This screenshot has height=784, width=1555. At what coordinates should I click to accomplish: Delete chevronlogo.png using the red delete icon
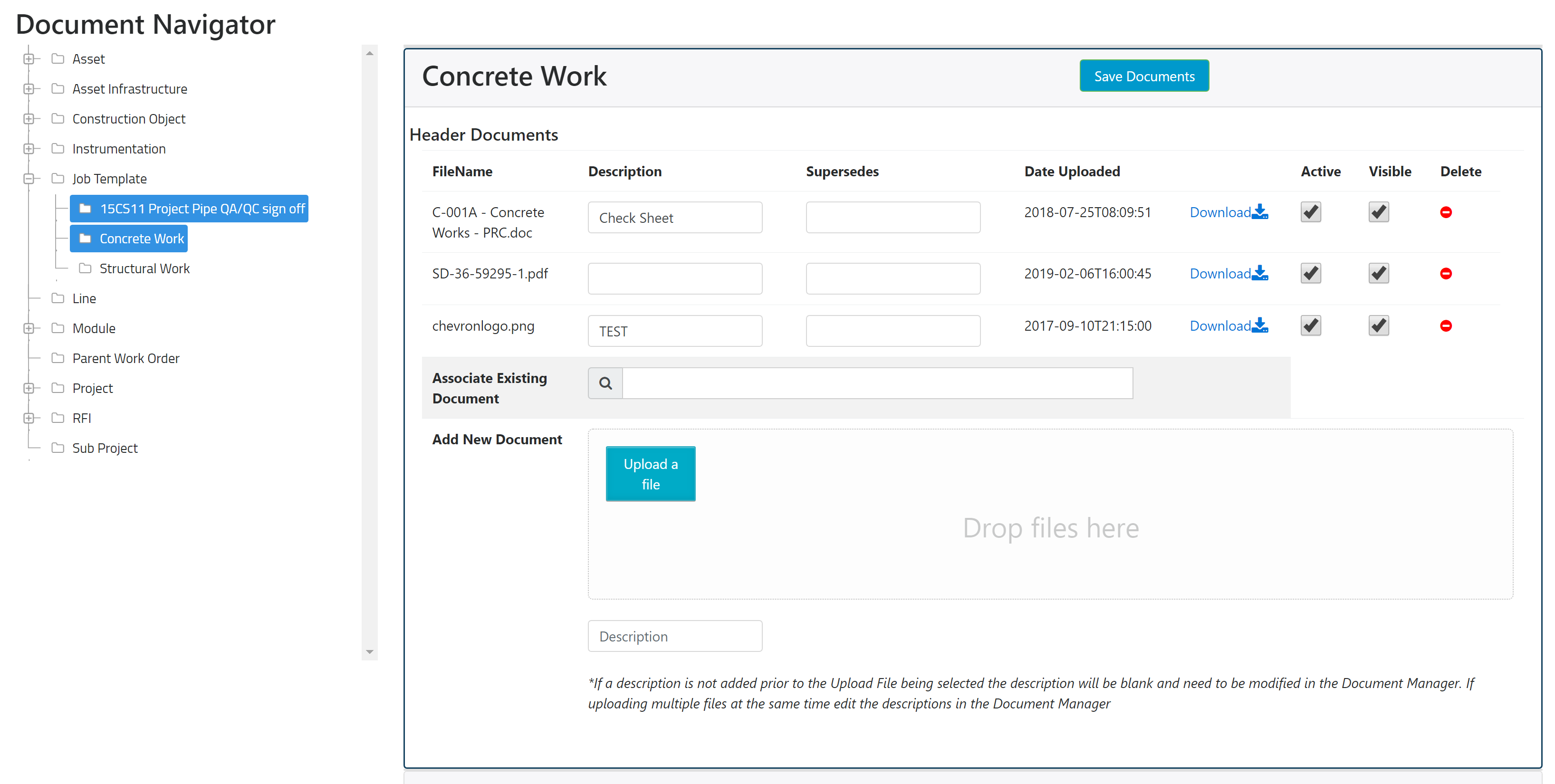pyautogui.click(x=1446, y=326)
